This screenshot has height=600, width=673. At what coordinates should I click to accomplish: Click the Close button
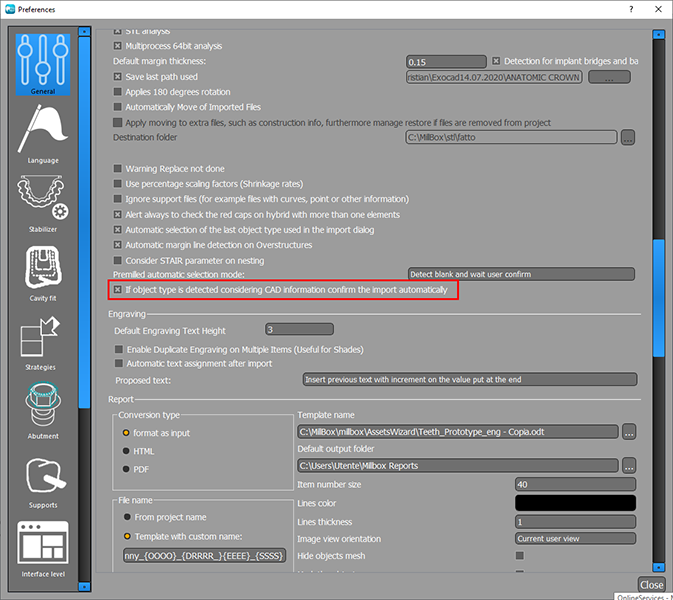point(652,585)
